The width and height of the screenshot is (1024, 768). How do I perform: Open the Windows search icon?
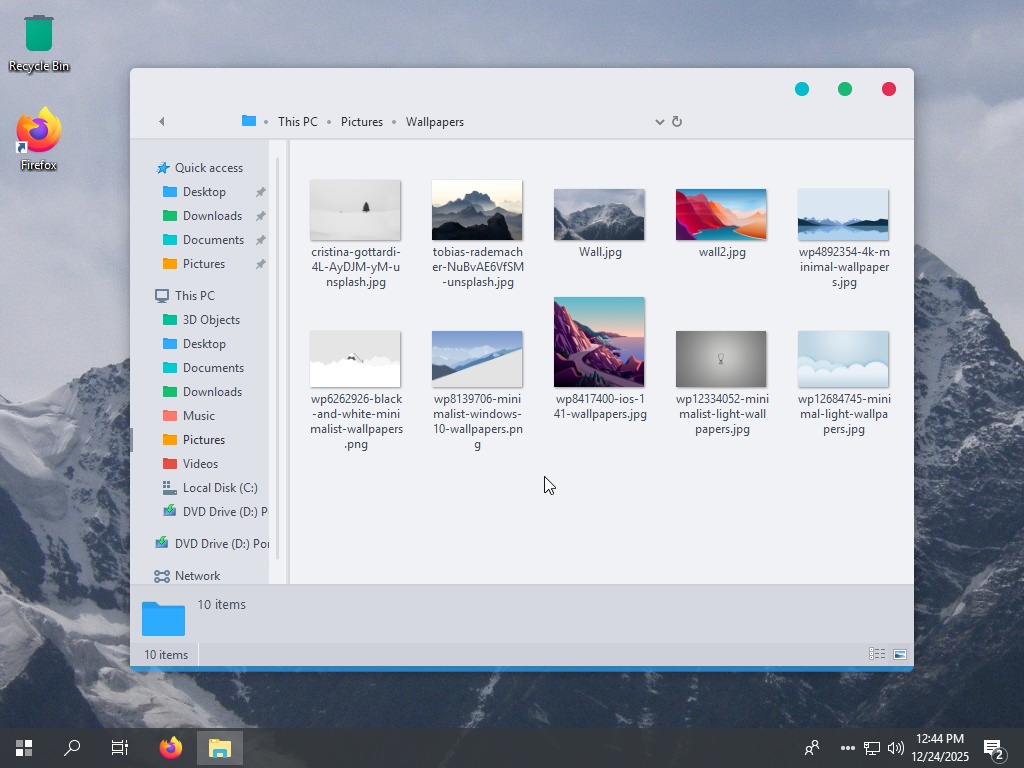72,748
